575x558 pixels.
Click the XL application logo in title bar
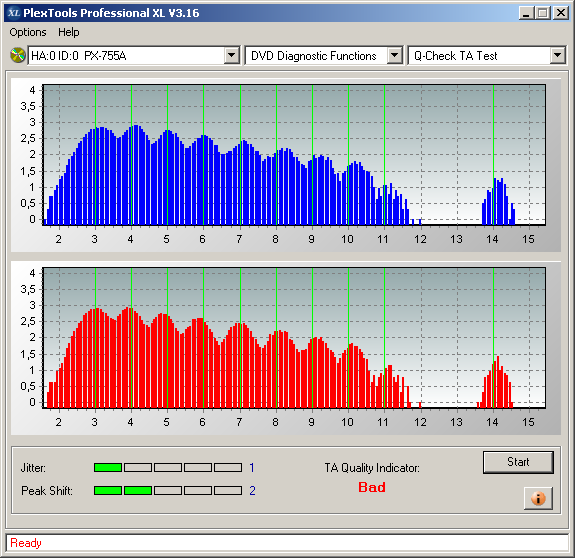click(14, 13)
